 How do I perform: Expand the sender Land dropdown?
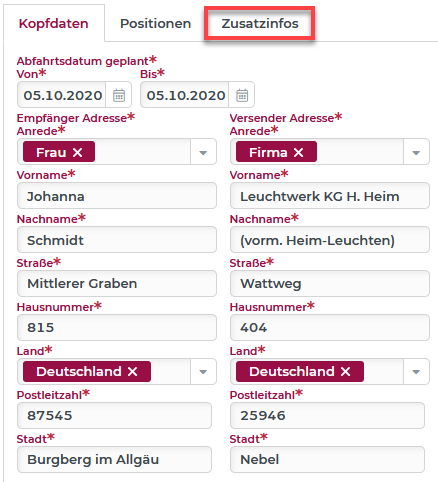pos(416,371)
